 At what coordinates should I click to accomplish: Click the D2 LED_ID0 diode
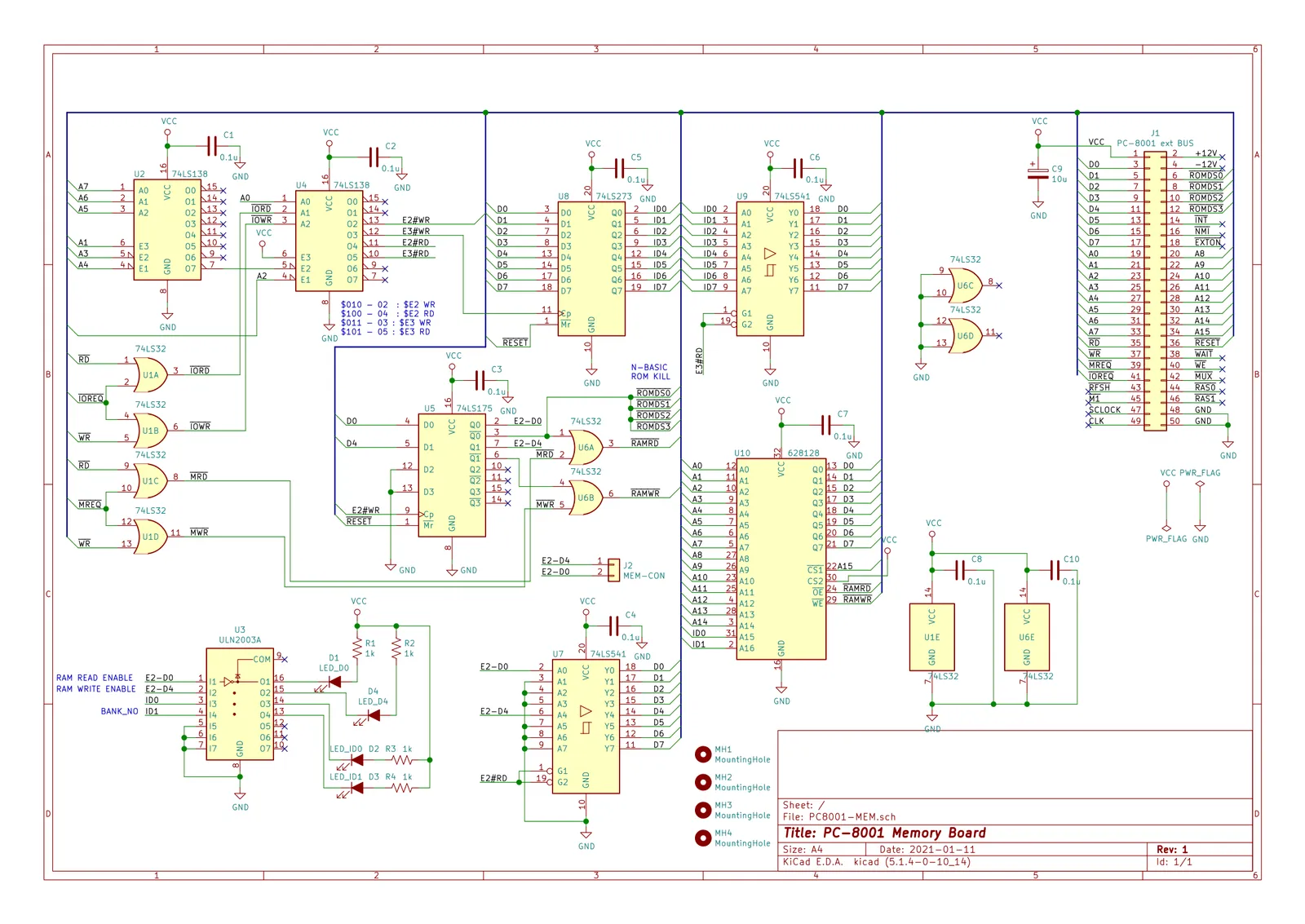[356, 759]
